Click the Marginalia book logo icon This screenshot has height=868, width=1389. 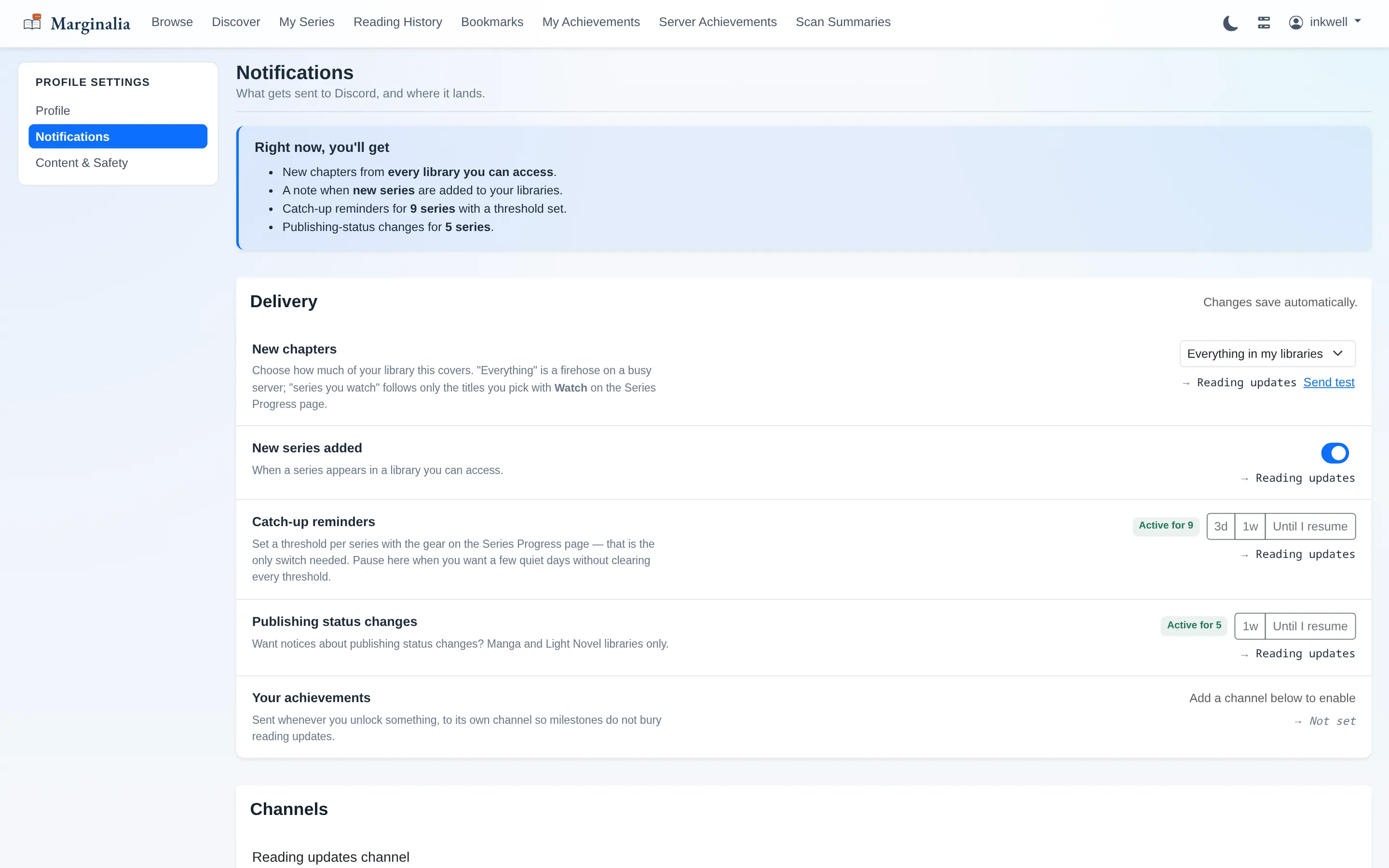tap(33, 22)
